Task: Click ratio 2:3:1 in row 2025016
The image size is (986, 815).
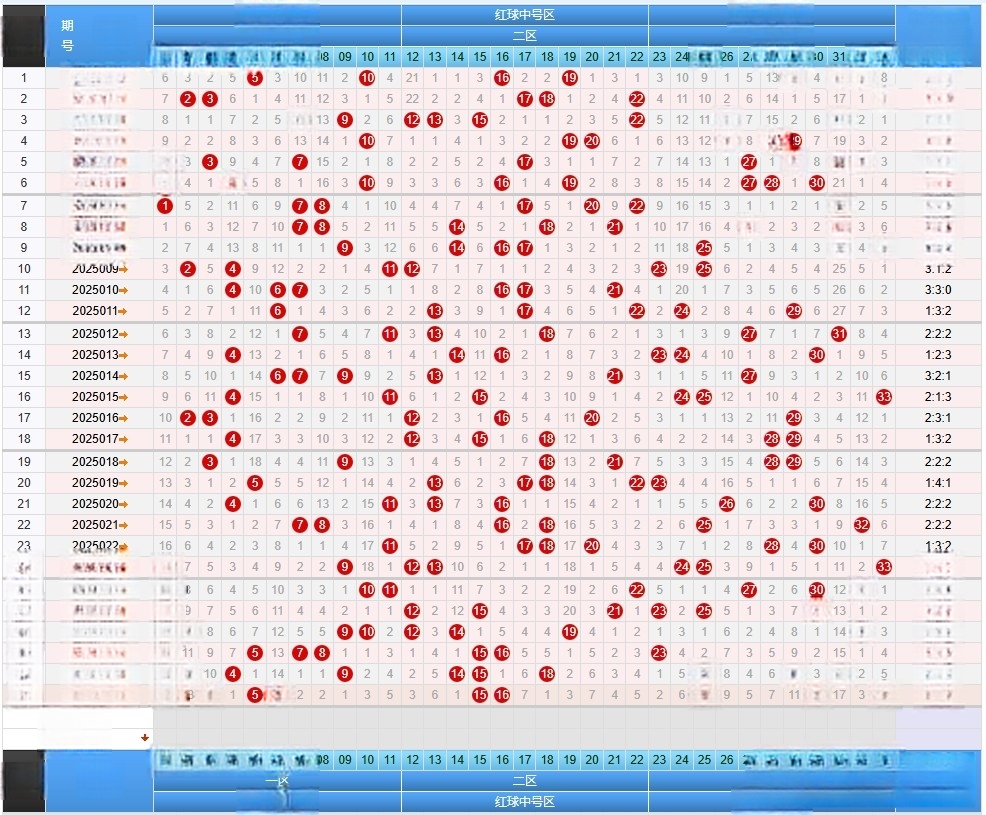Action: point(938,418)
